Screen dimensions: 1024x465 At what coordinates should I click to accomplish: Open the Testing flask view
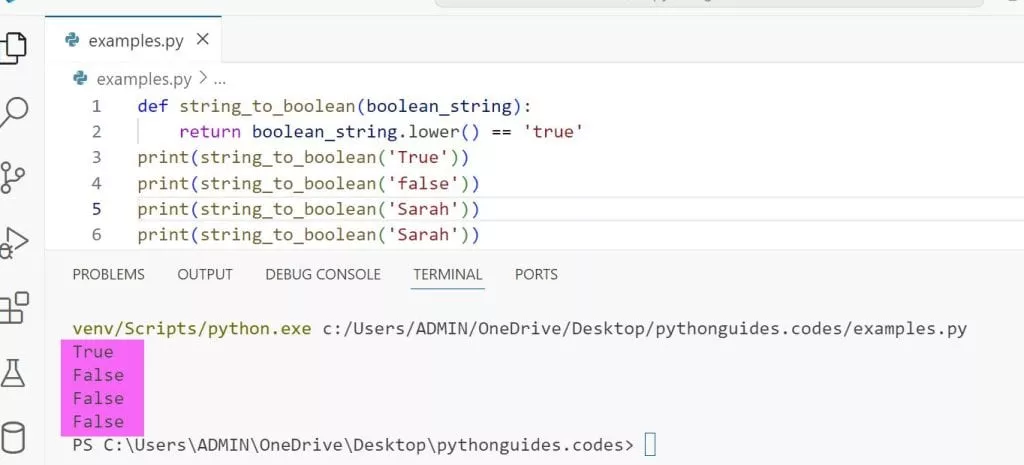coord(14,374)
